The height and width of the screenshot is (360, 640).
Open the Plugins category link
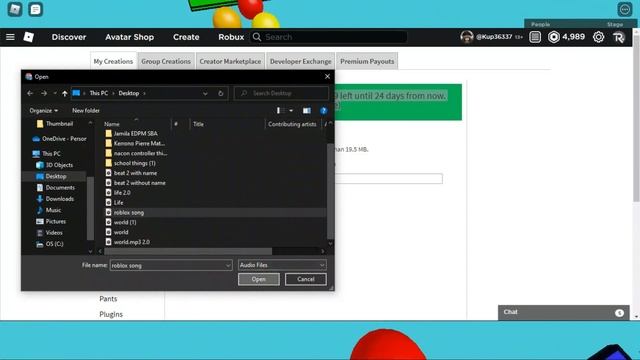tap(111, 314)
